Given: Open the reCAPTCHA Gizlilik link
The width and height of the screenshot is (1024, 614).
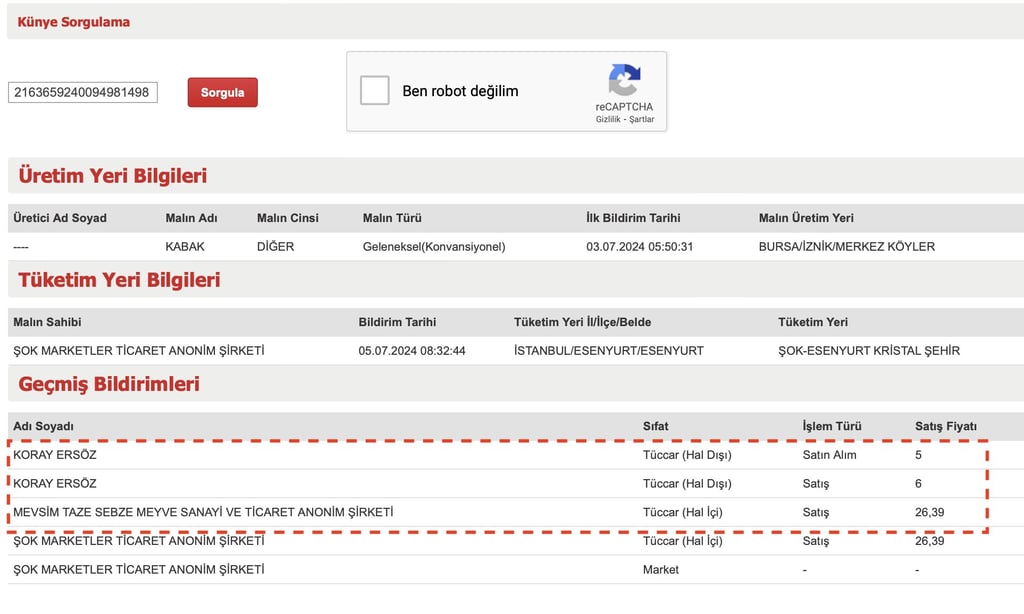Looking at the screenshot, I should click(607, 119).
